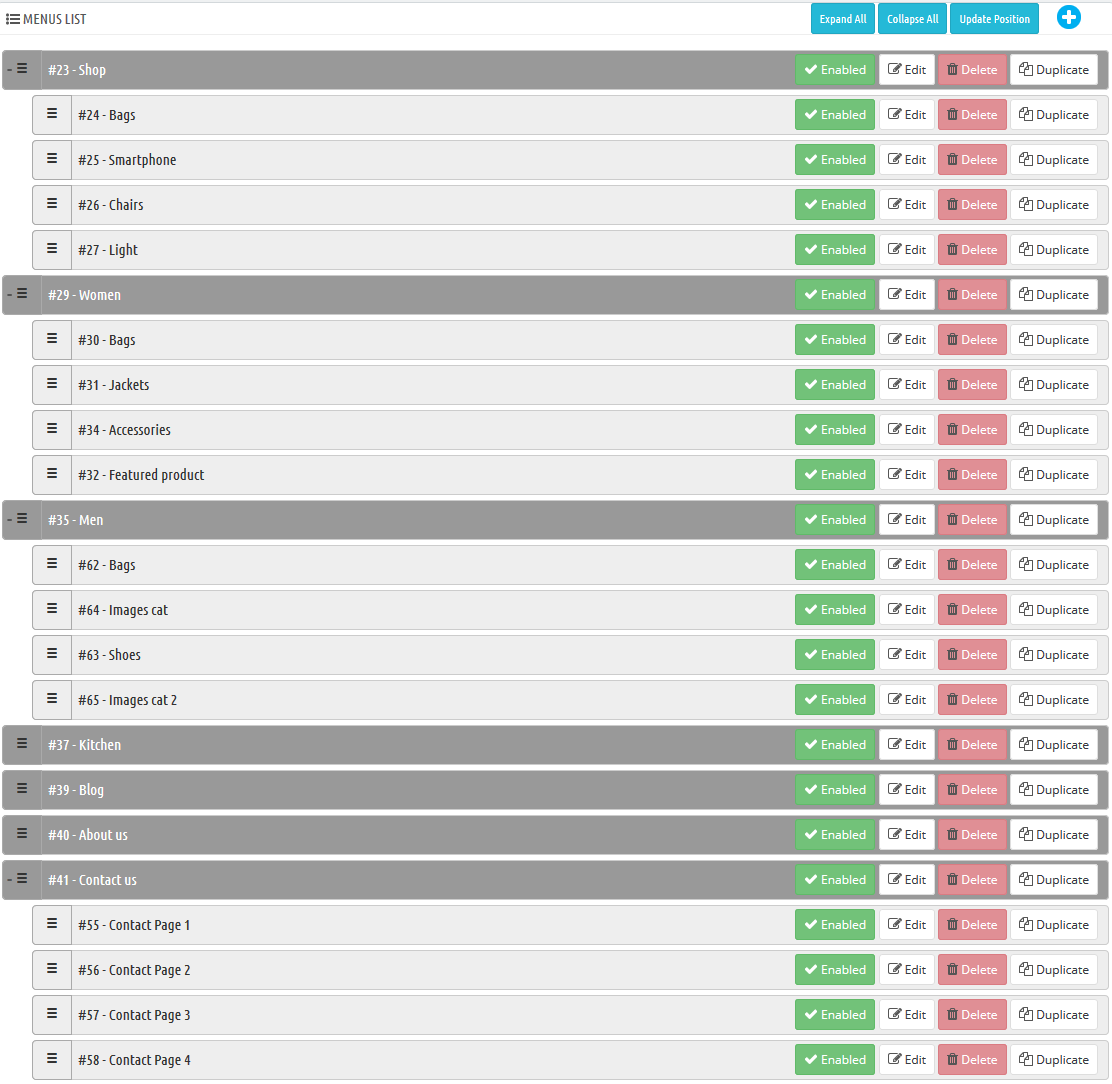The width and height of the screenshot is (1112, 1084).
Task: Grab the drag handle for #24 Bags
Action: tap(52, 114)
